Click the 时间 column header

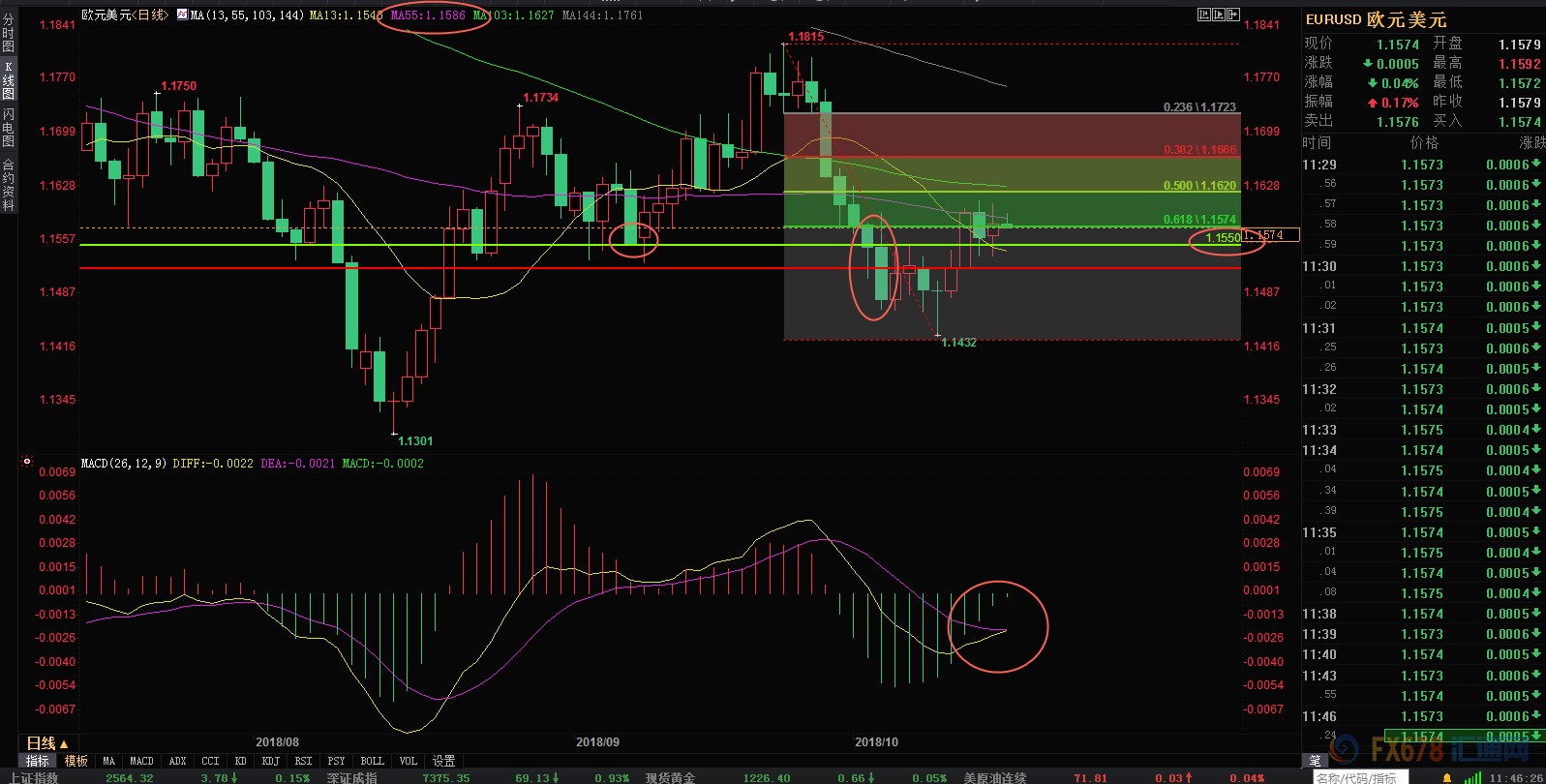click(1317, 142)
